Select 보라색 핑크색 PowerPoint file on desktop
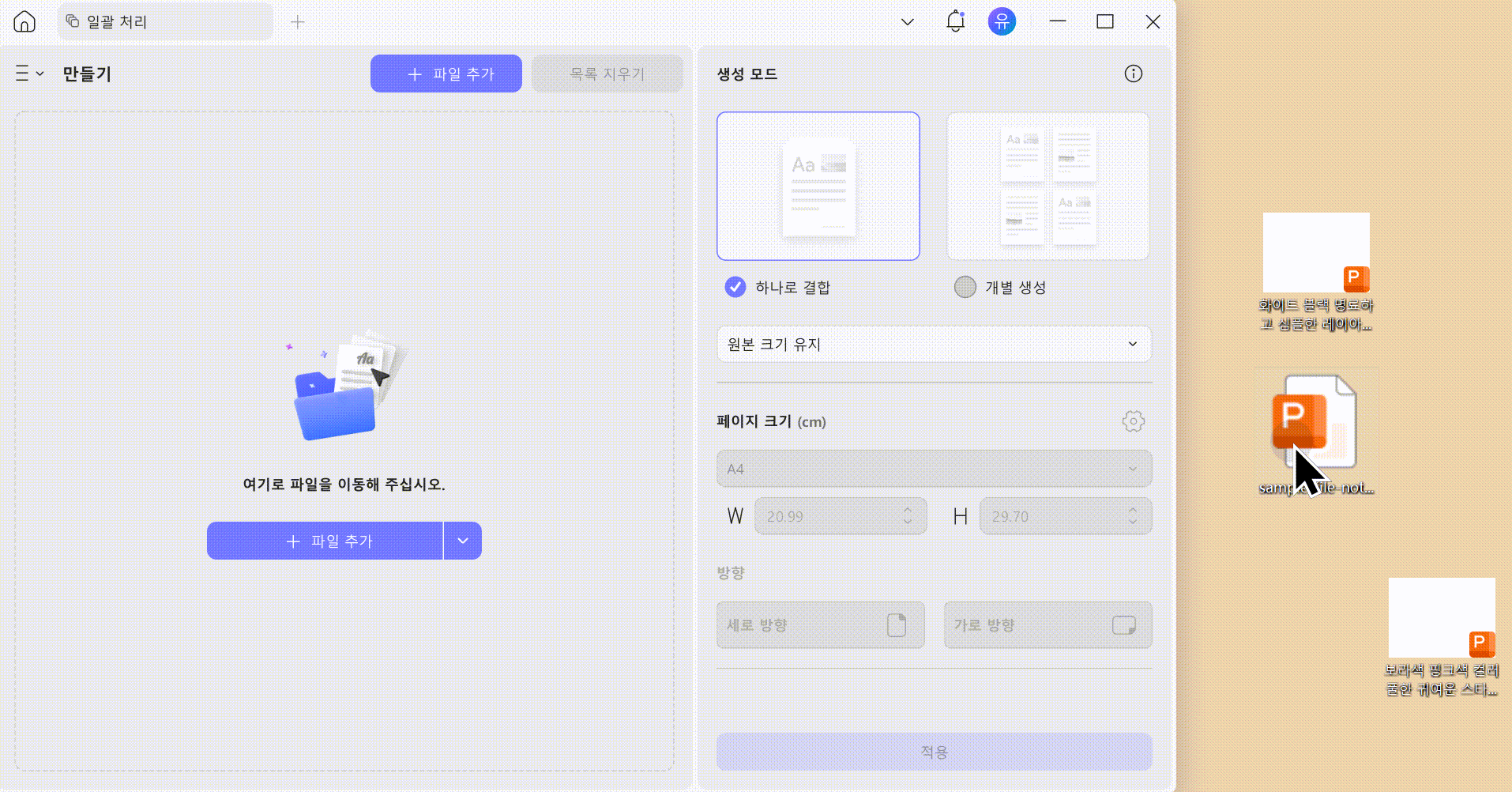Viewport: 1512px width, 792px height. tap(1442, 637)
